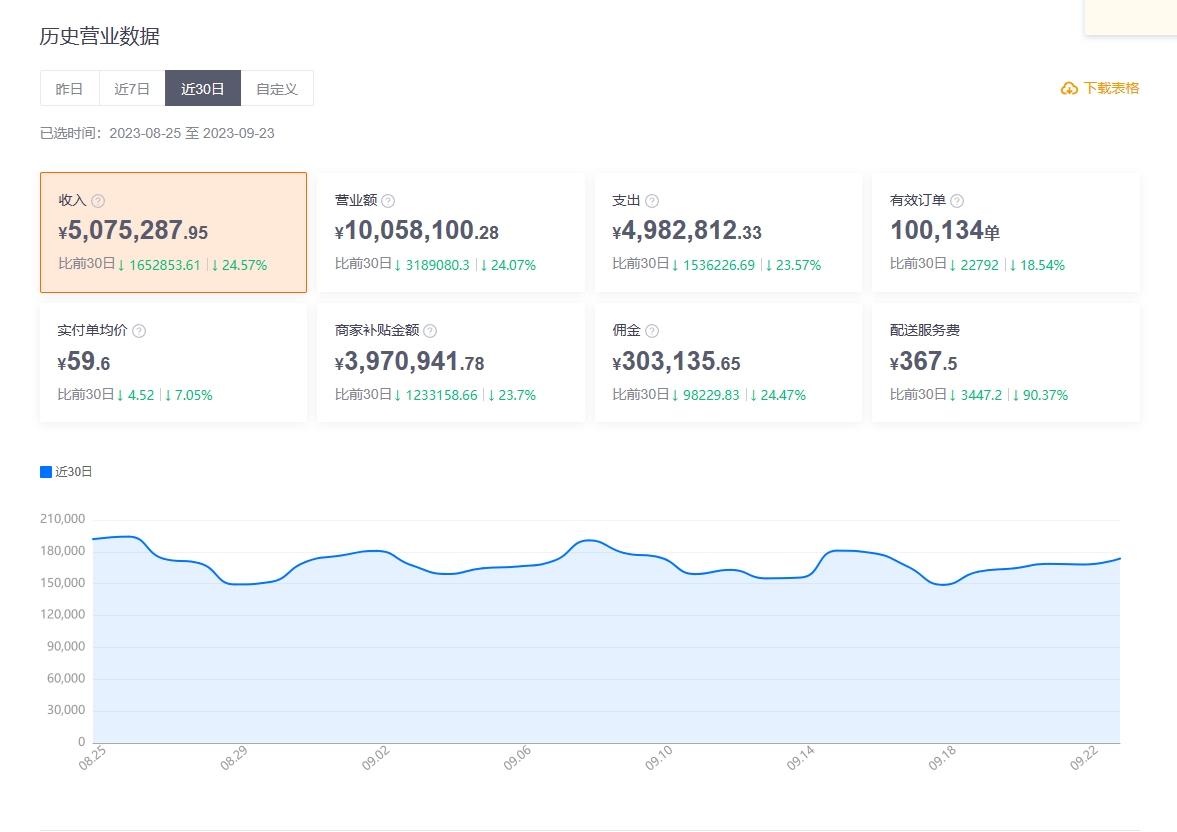Select the 营业额 metric card
The width and height of the screenshot is (1177, 832).
click(451, 232)
